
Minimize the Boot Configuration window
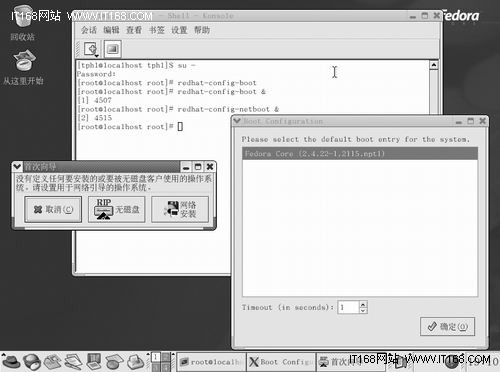(x=459, y=121)
